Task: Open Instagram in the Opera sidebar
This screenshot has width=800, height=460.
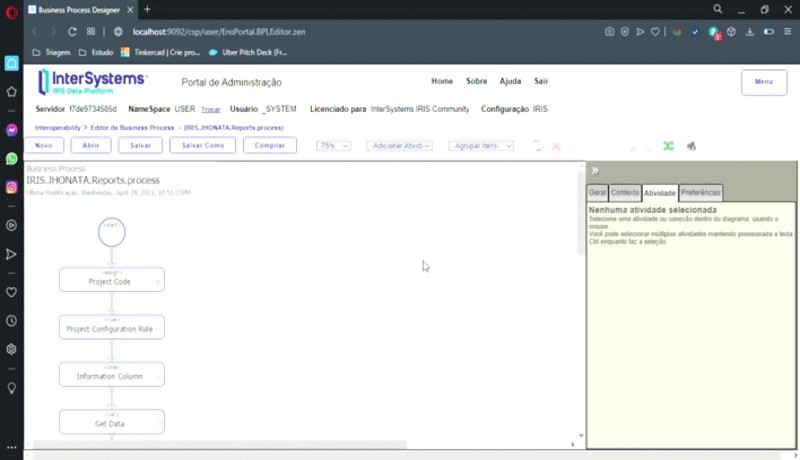Action: tap(12, 187)
